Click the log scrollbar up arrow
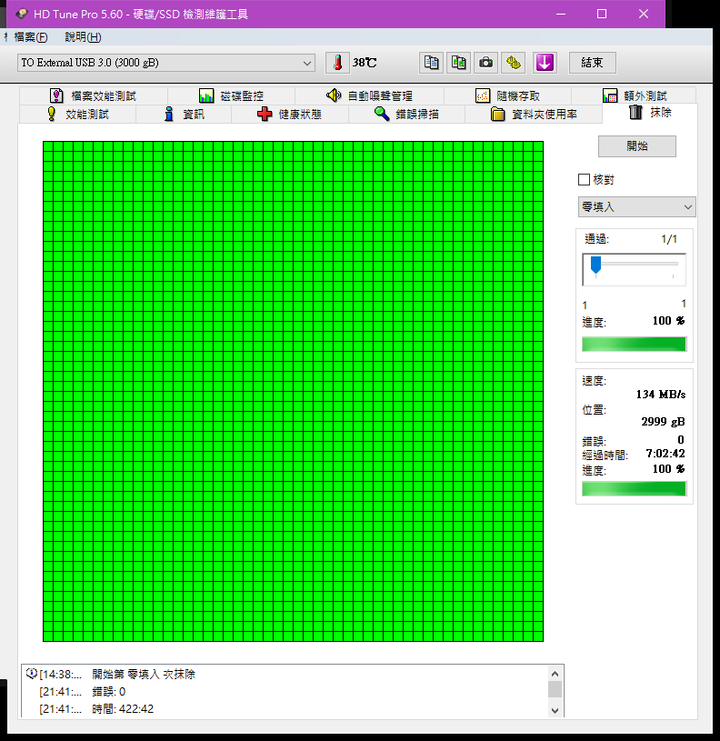The width and height of the screenshot is (720, 741). point(555,673)
